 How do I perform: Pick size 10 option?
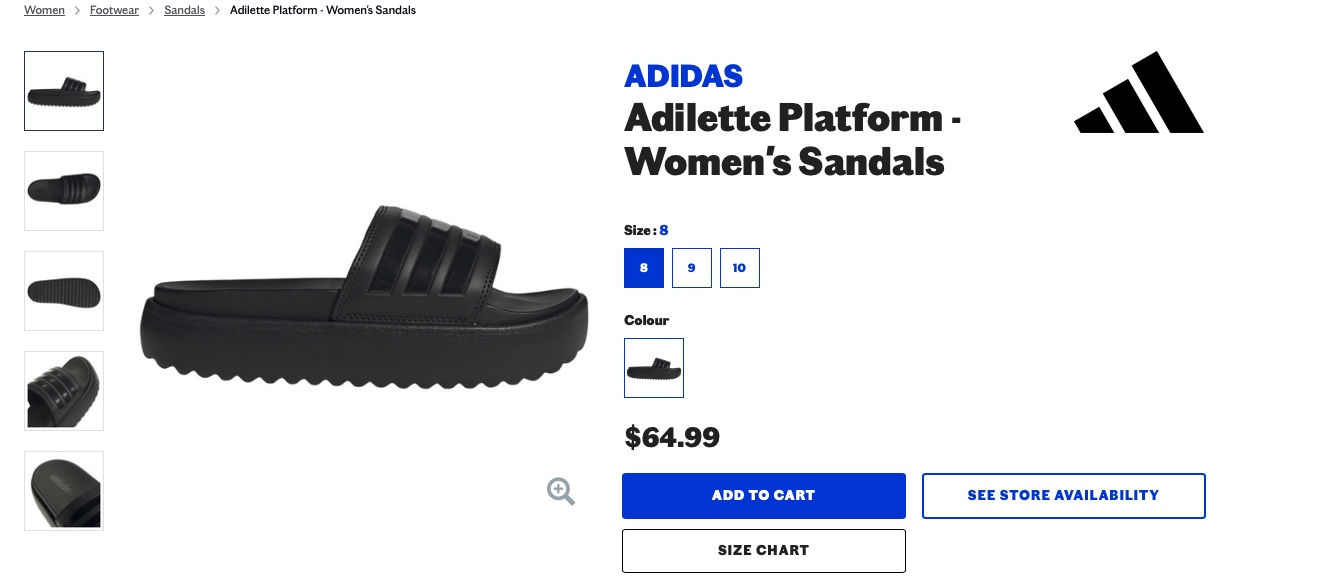(740, 268)
